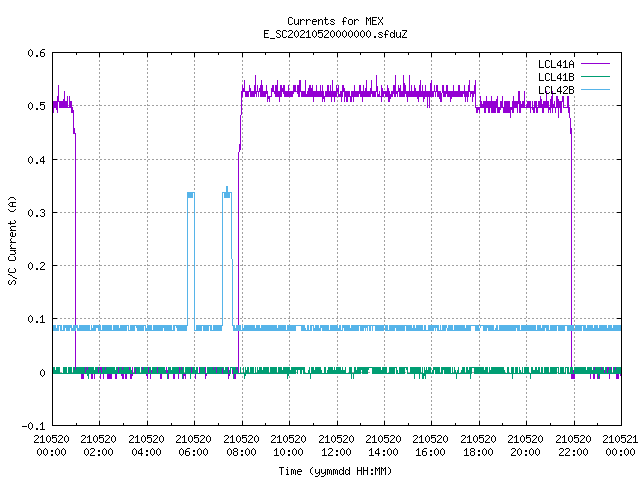Viewport: 640px width, 480px height.
Task: Click the chart title 'Currents for MEX'
Action: pyautogui.click(x=335, y=21)
